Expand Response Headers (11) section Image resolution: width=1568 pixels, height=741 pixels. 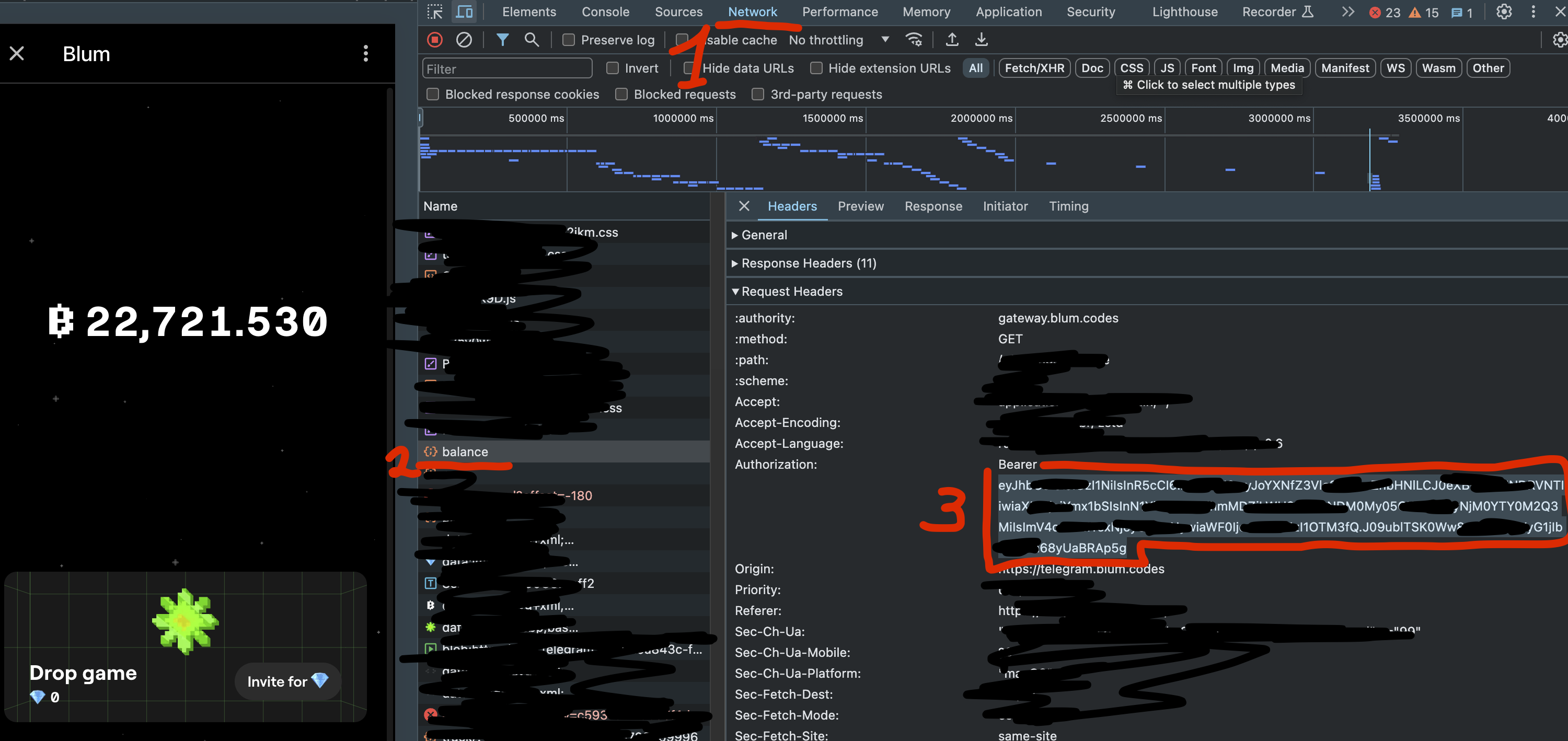click(803, 263)
